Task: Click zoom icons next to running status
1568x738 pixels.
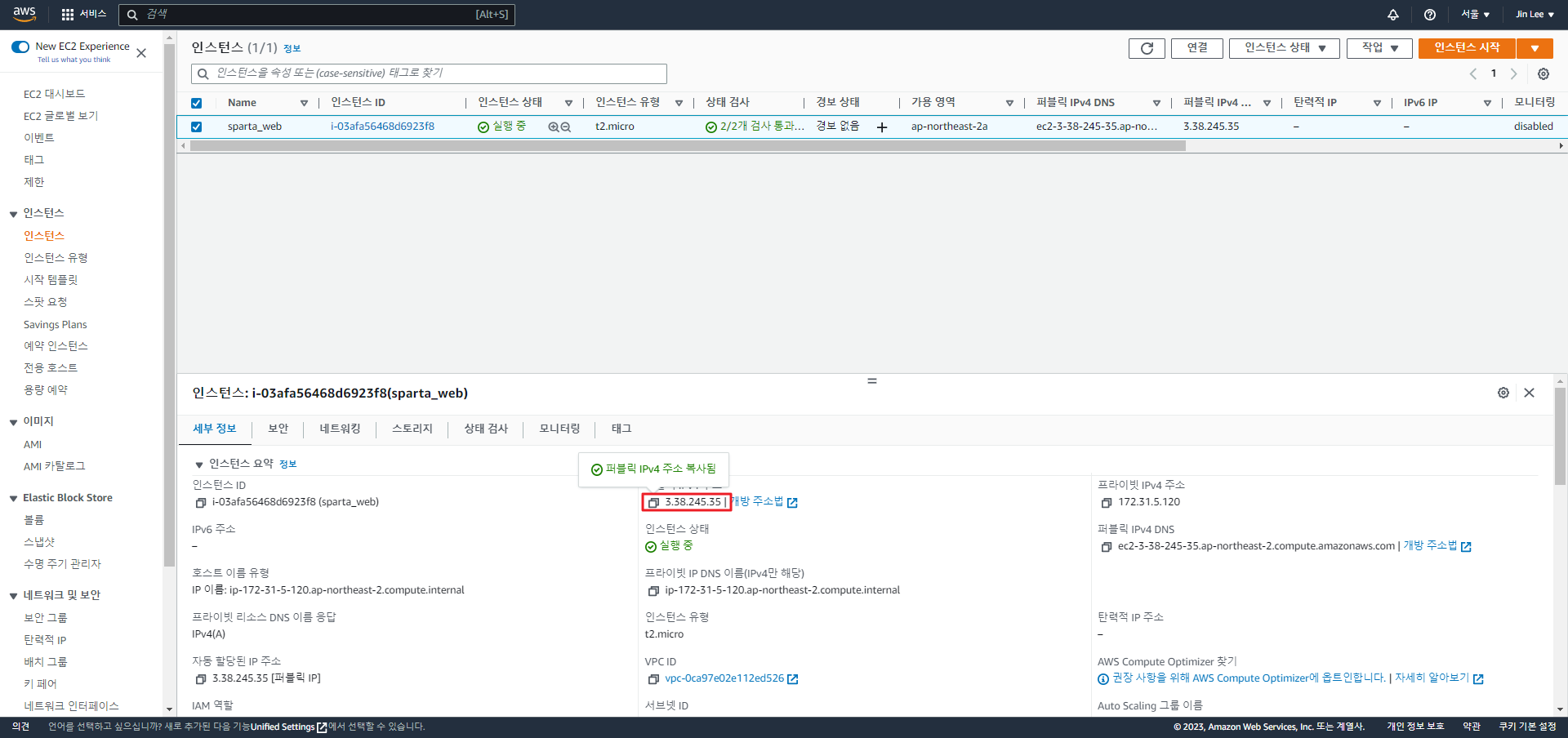Action: point(559,127)
